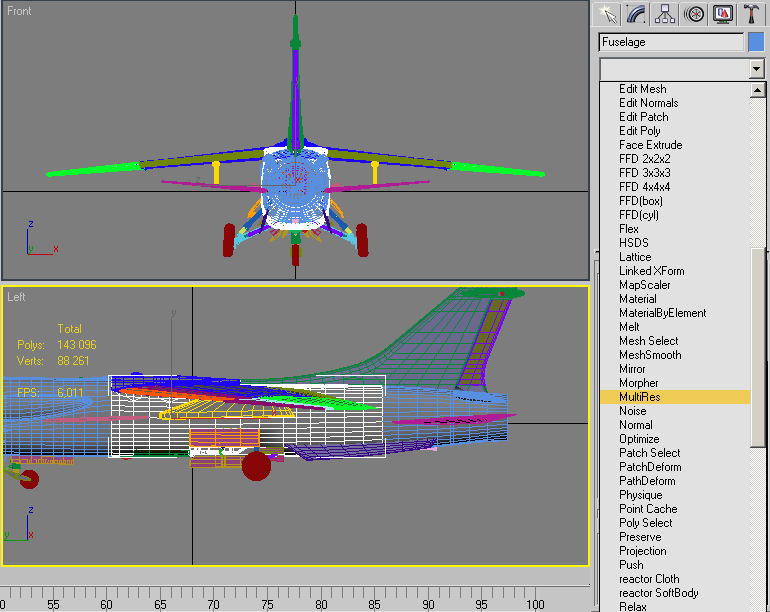Select FFD 2x2x2 from list
This screenshot has width=770, height=612.
pyautogui.click(x=645, y=159)
